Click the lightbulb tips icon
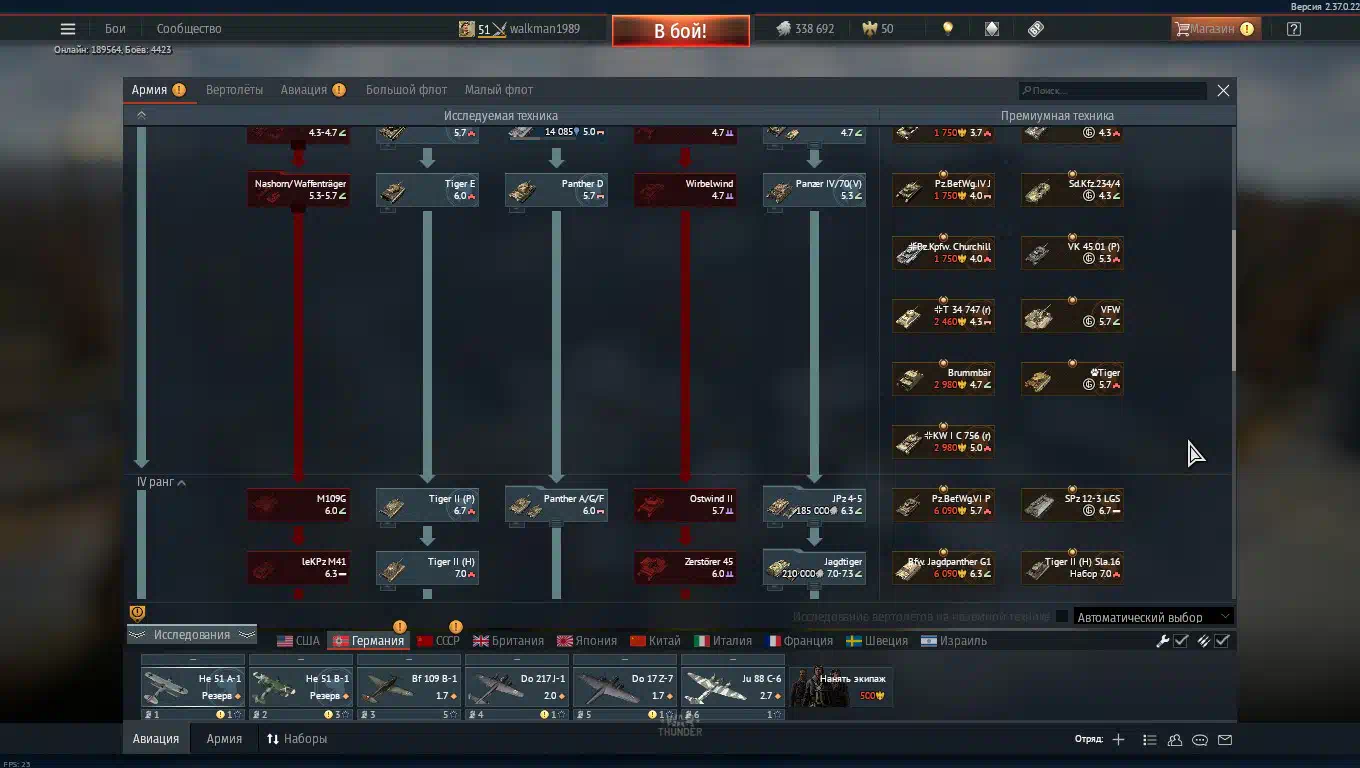 (948, 29)
